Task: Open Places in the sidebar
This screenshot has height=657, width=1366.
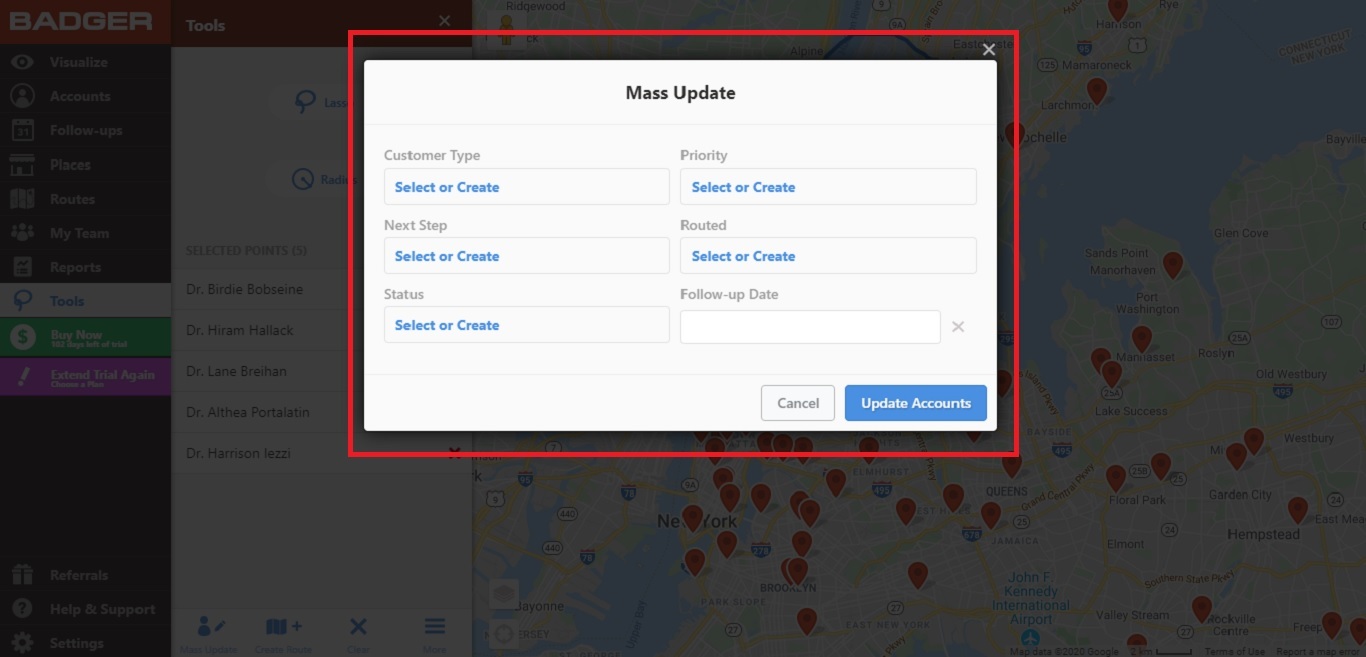Action: (x=85, y=165)
